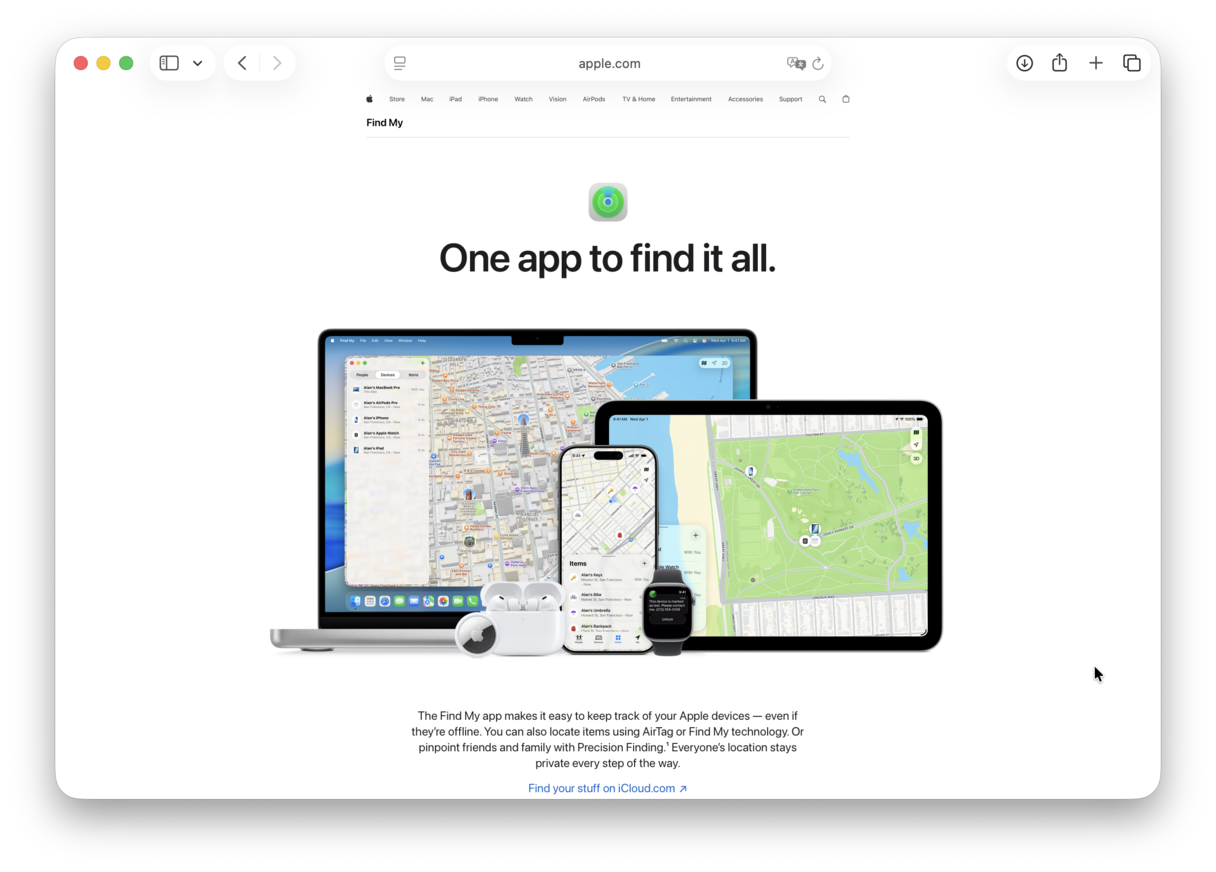This screenshot has width=1216, height=872.
Task: Open a new tab with plus
Action: (1096, 63)
